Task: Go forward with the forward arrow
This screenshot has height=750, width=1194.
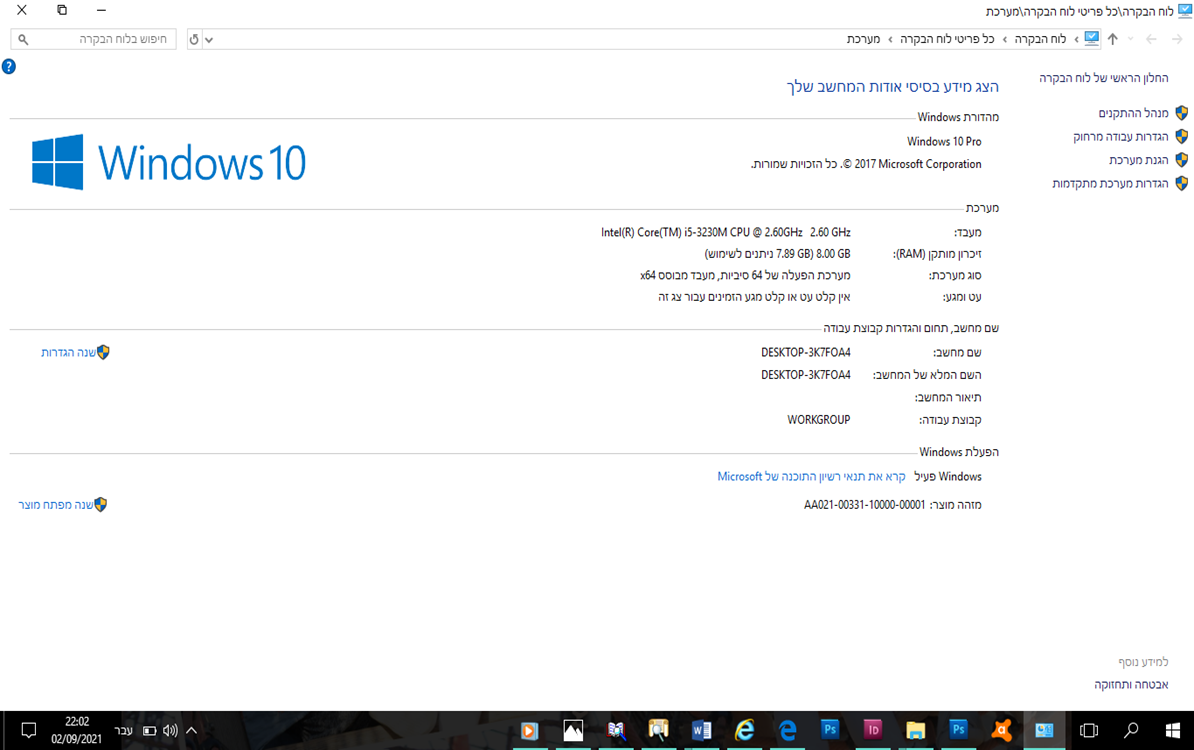Action: point(1151,39)
